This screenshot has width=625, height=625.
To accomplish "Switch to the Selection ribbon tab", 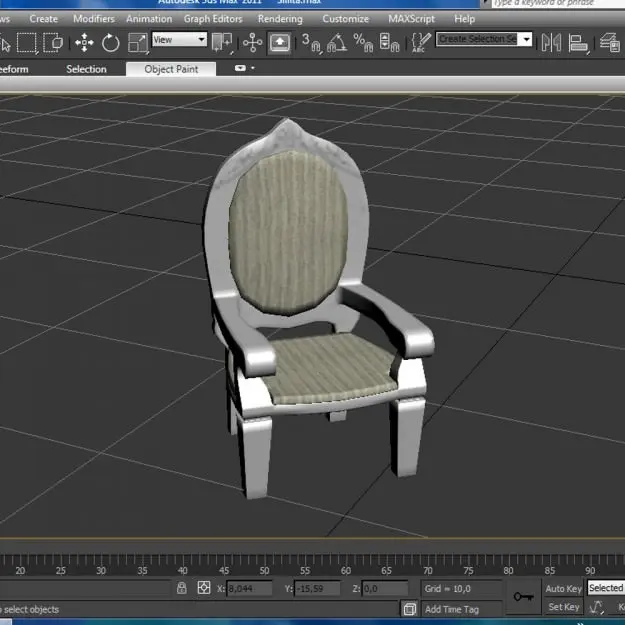I will (x=86, y=69).
